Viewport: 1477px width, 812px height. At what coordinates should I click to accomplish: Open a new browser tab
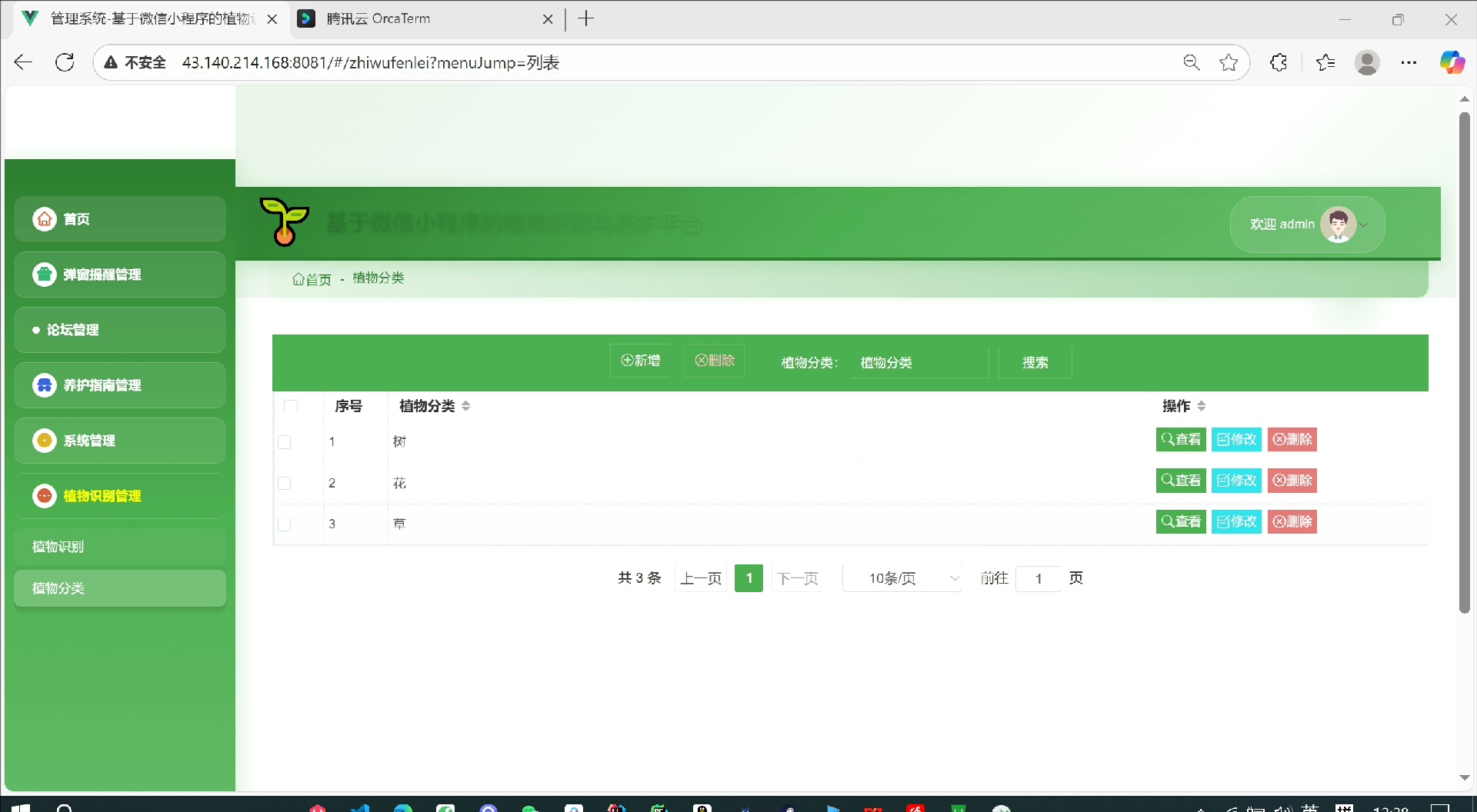click(x=586, y=18)
